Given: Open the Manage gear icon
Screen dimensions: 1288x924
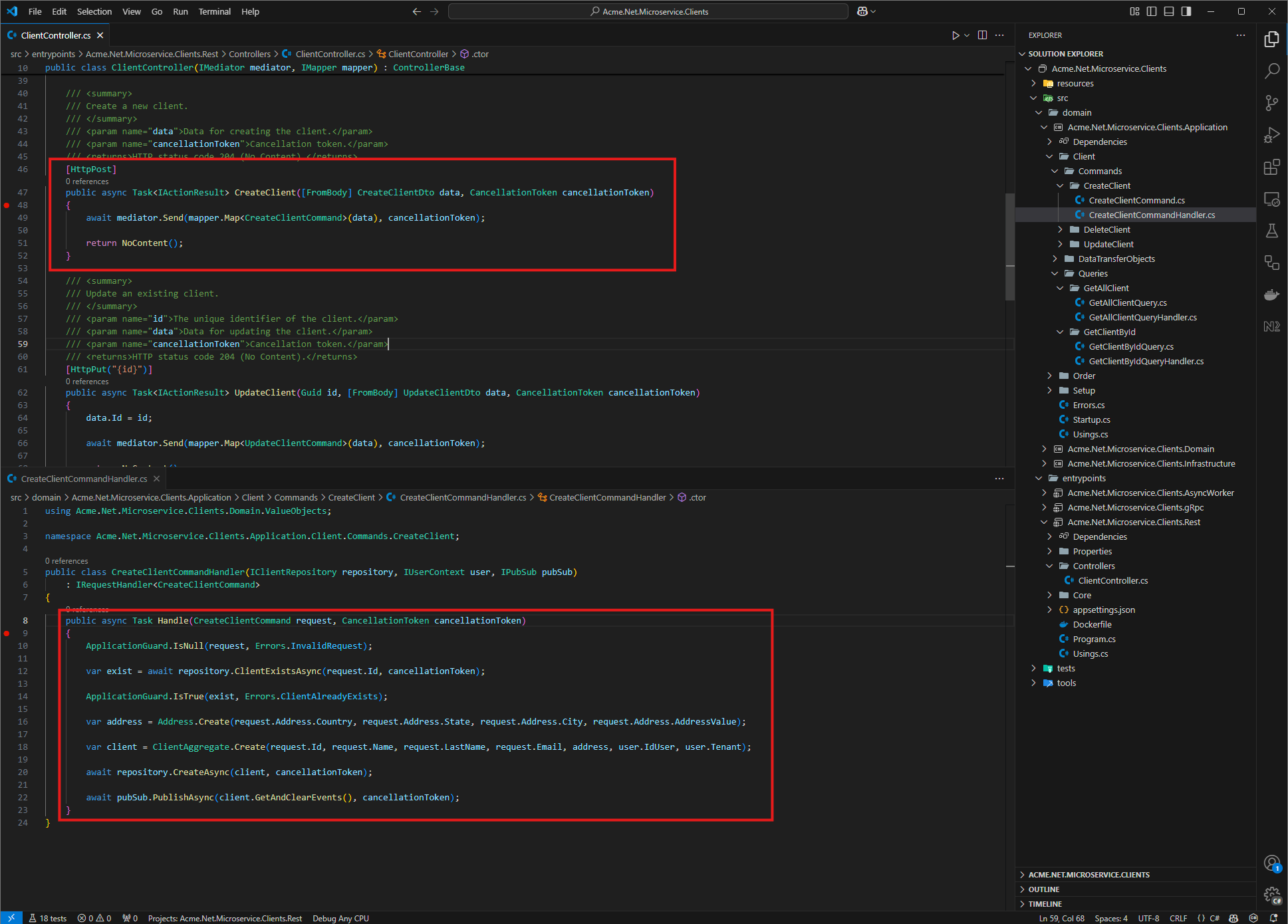Looking at the screenshot, I should [x=1271, y=895].
